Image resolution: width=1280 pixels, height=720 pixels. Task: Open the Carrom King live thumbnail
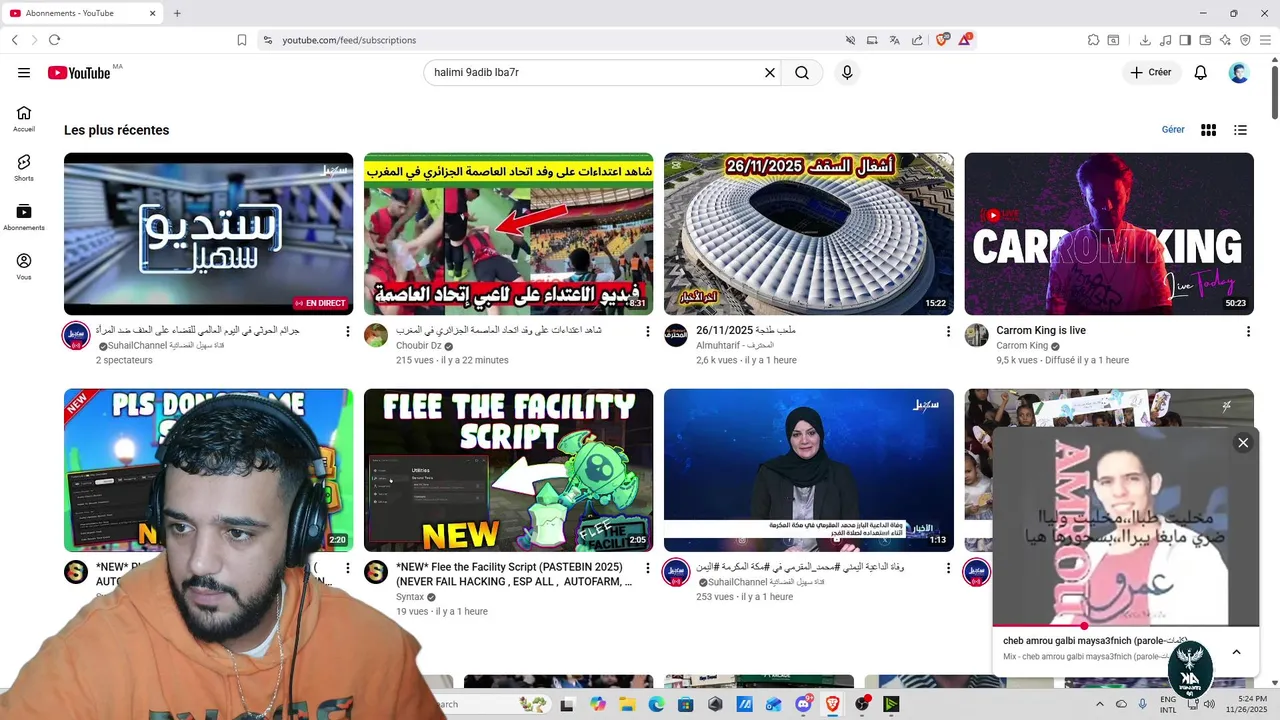pos(1109,234)
